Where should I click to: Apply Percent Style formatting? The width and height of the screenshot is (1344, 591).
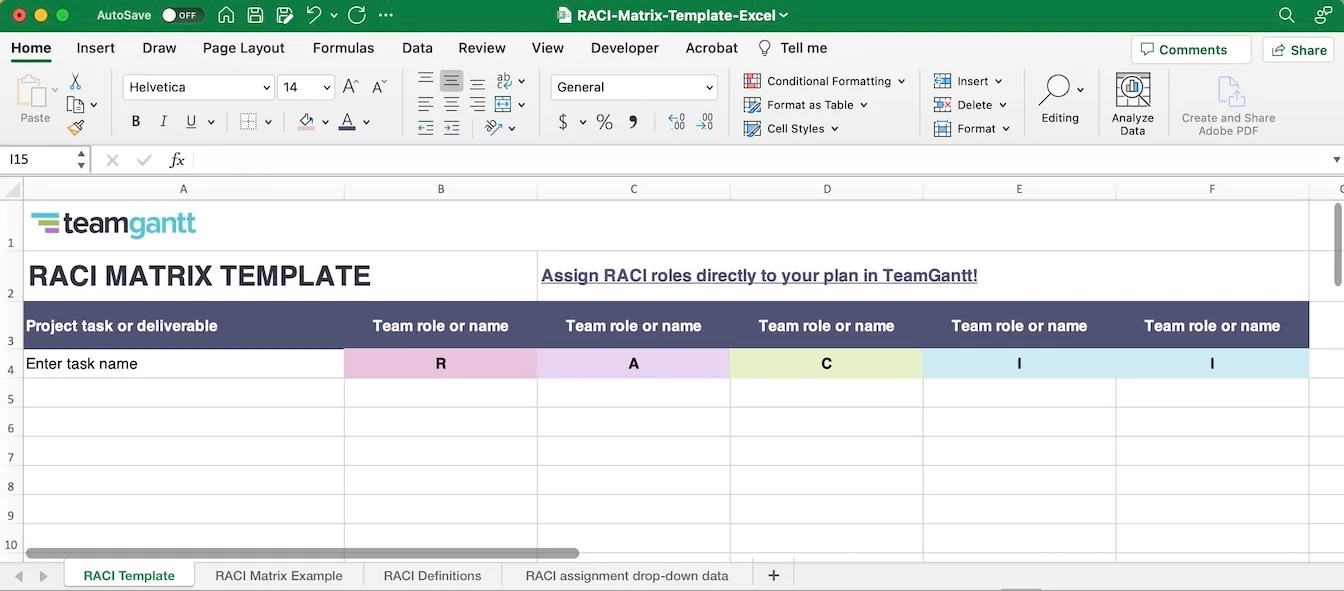(603, 122)
